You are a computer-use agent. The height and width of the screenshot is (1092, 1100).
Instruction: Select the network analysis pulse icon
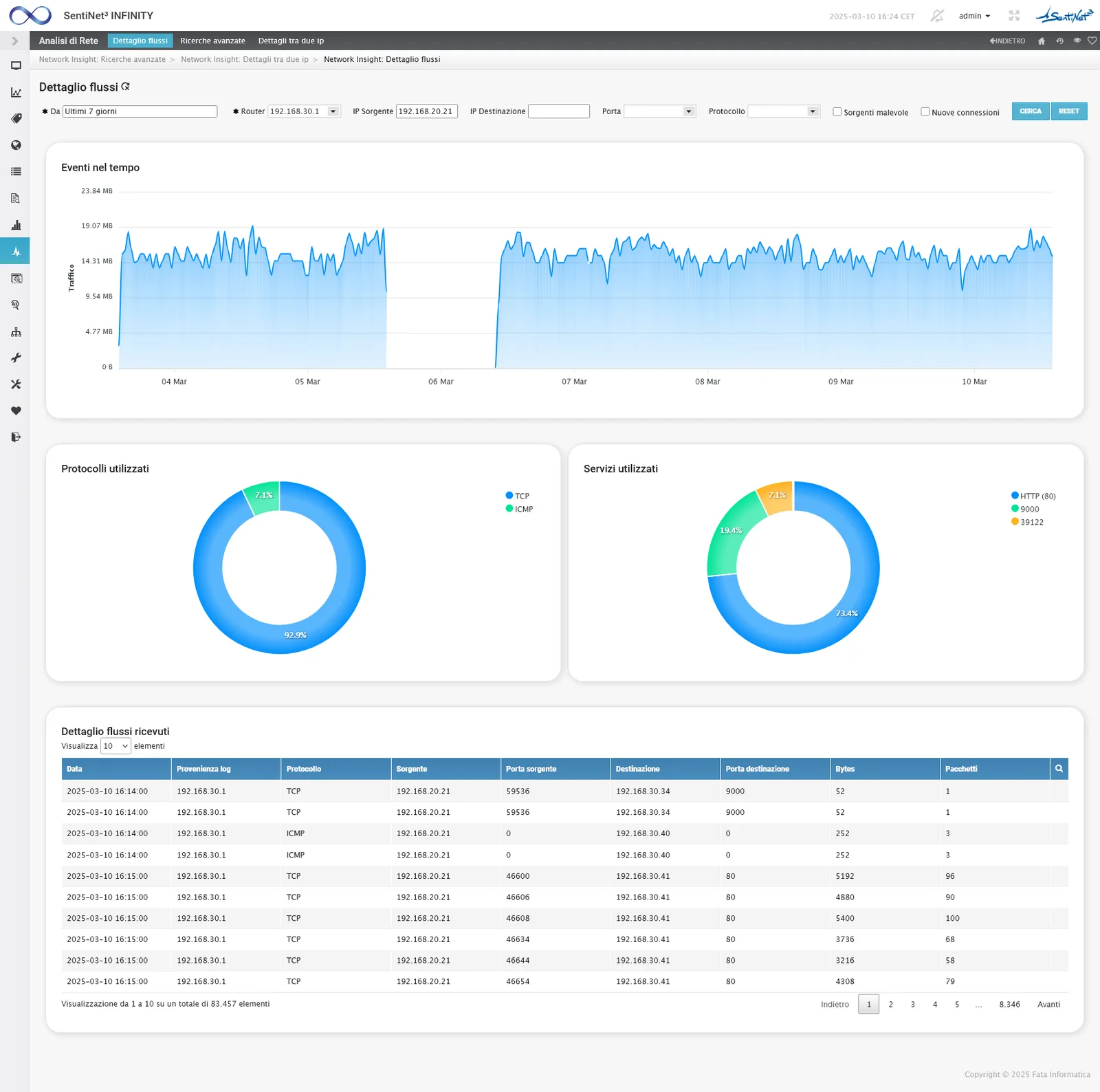(x=15, y=252)
